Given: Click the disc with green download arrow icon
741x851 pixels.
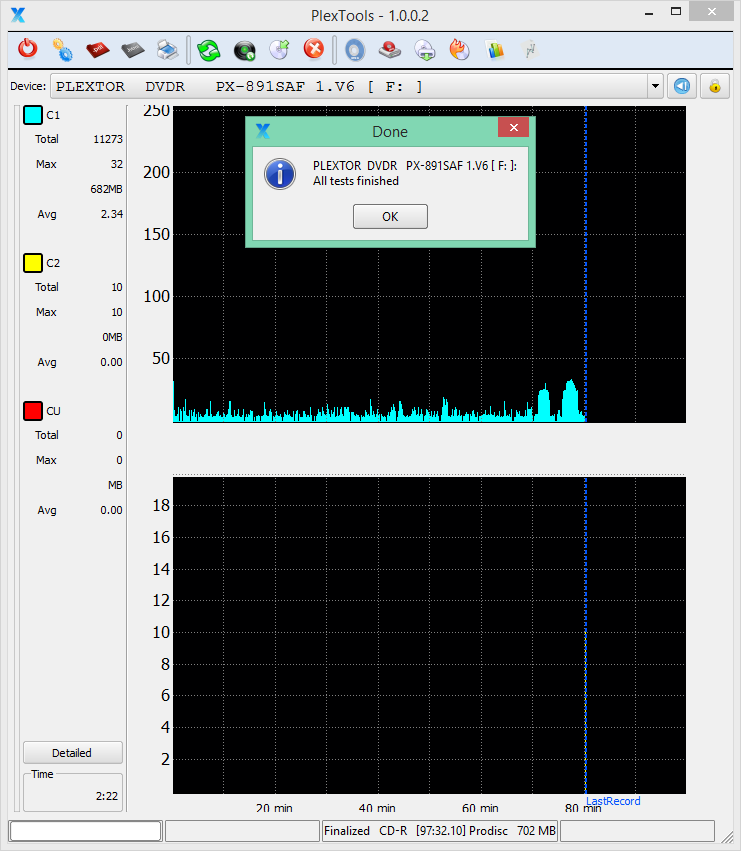Looking at the screenshot, I should point(425,50).
